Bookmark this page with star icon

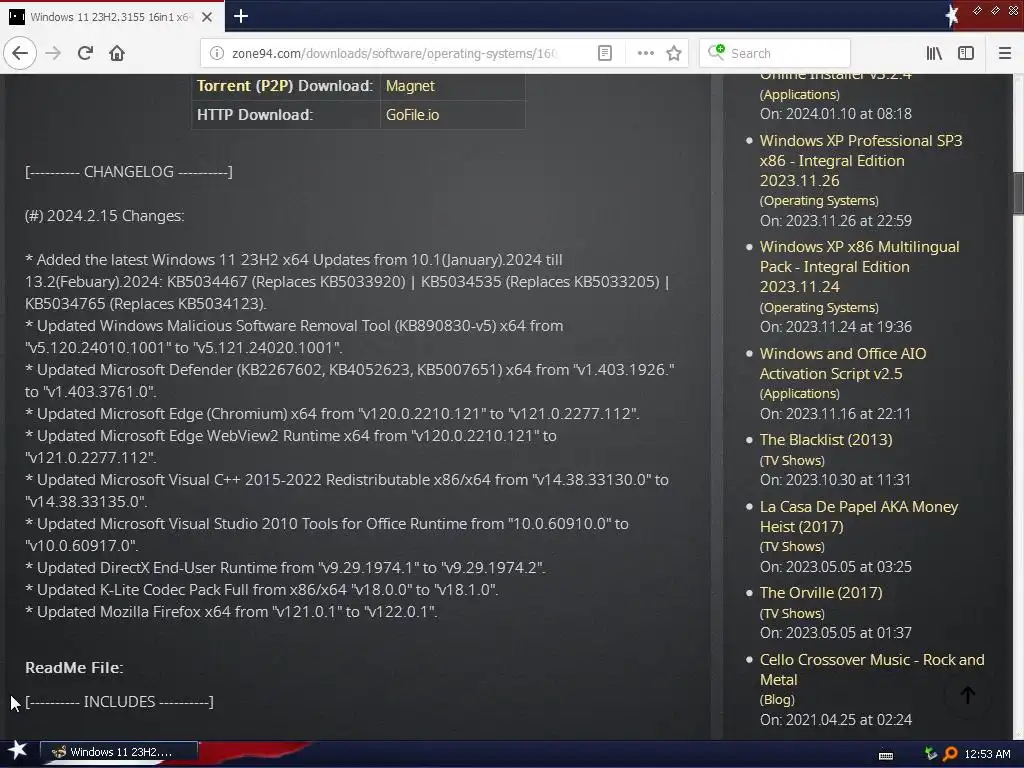coord(674,54)
